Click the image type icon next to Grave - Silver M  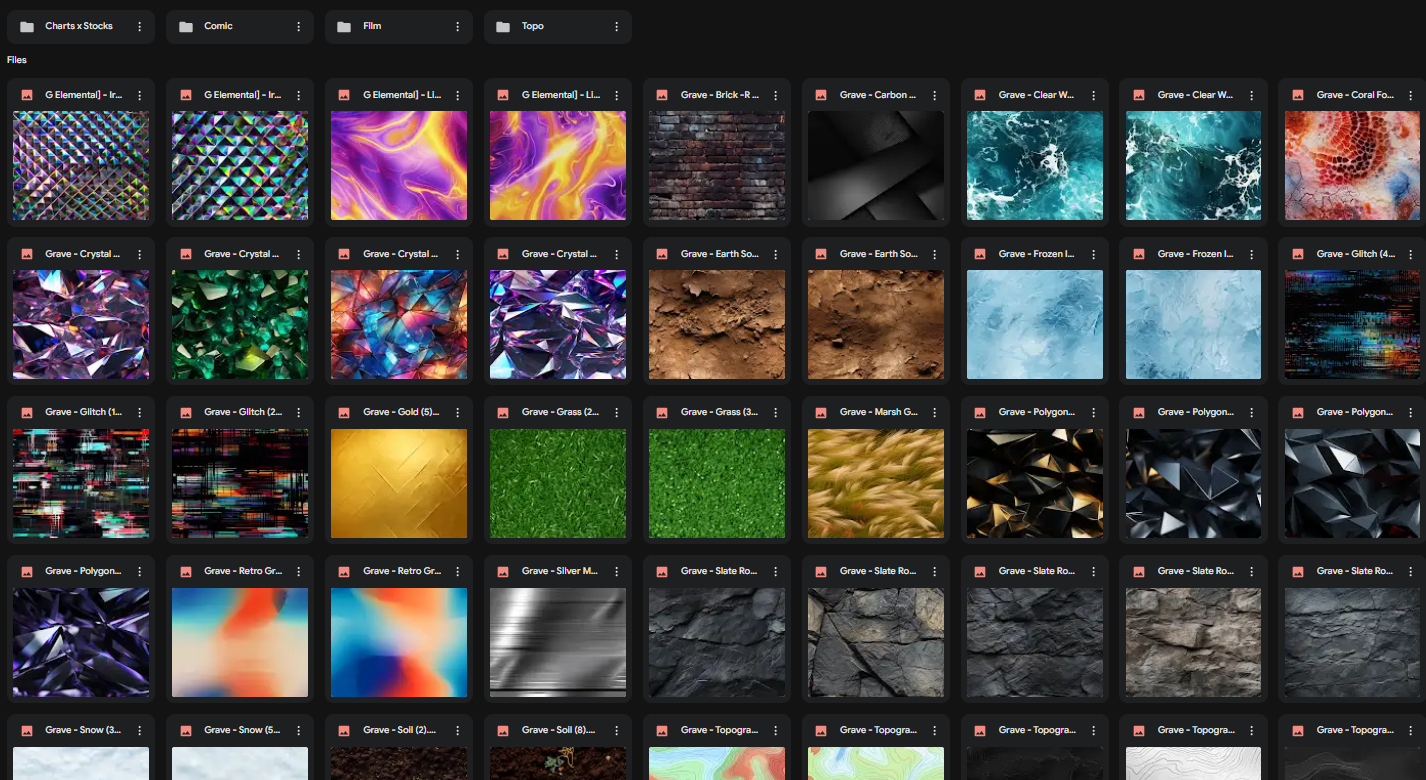pyautogui.click(x=503, y=571)
